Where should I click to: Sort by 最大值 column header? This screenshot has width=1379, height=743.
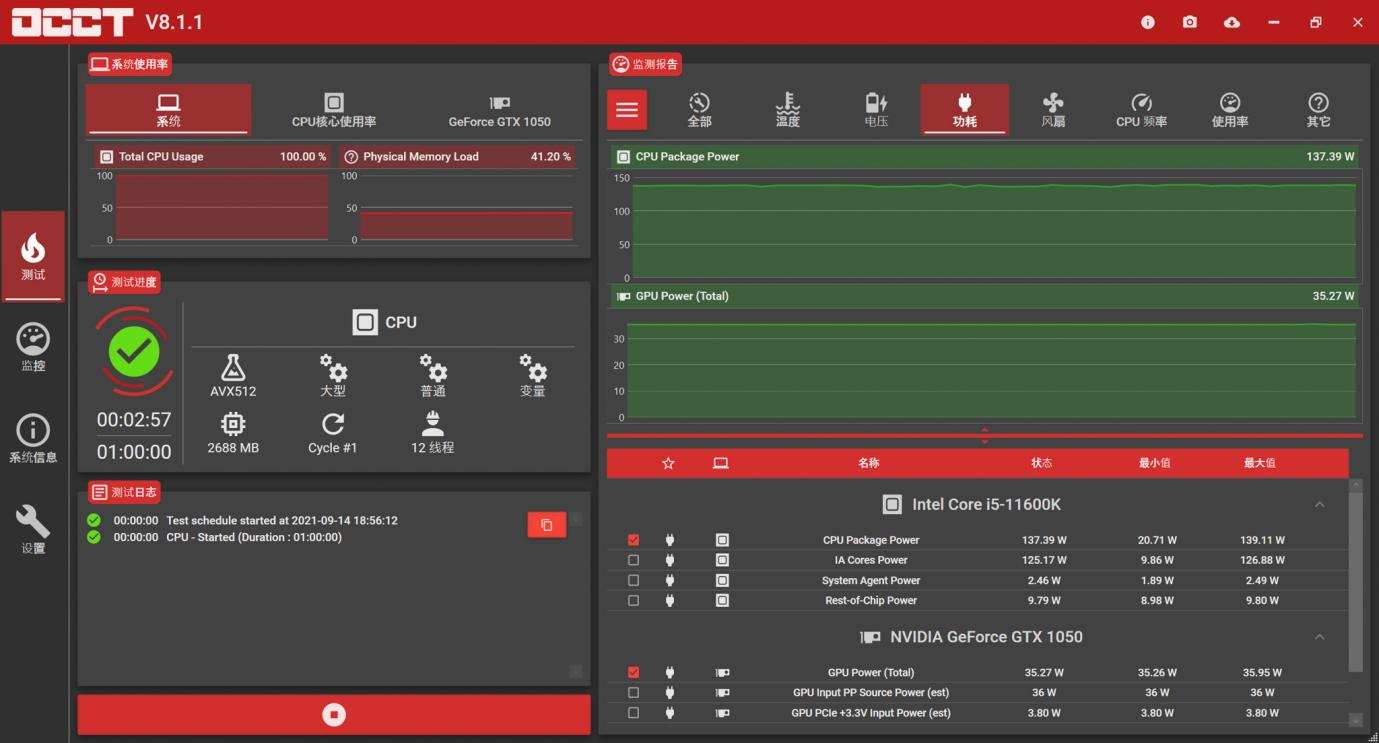[1259, 463]
